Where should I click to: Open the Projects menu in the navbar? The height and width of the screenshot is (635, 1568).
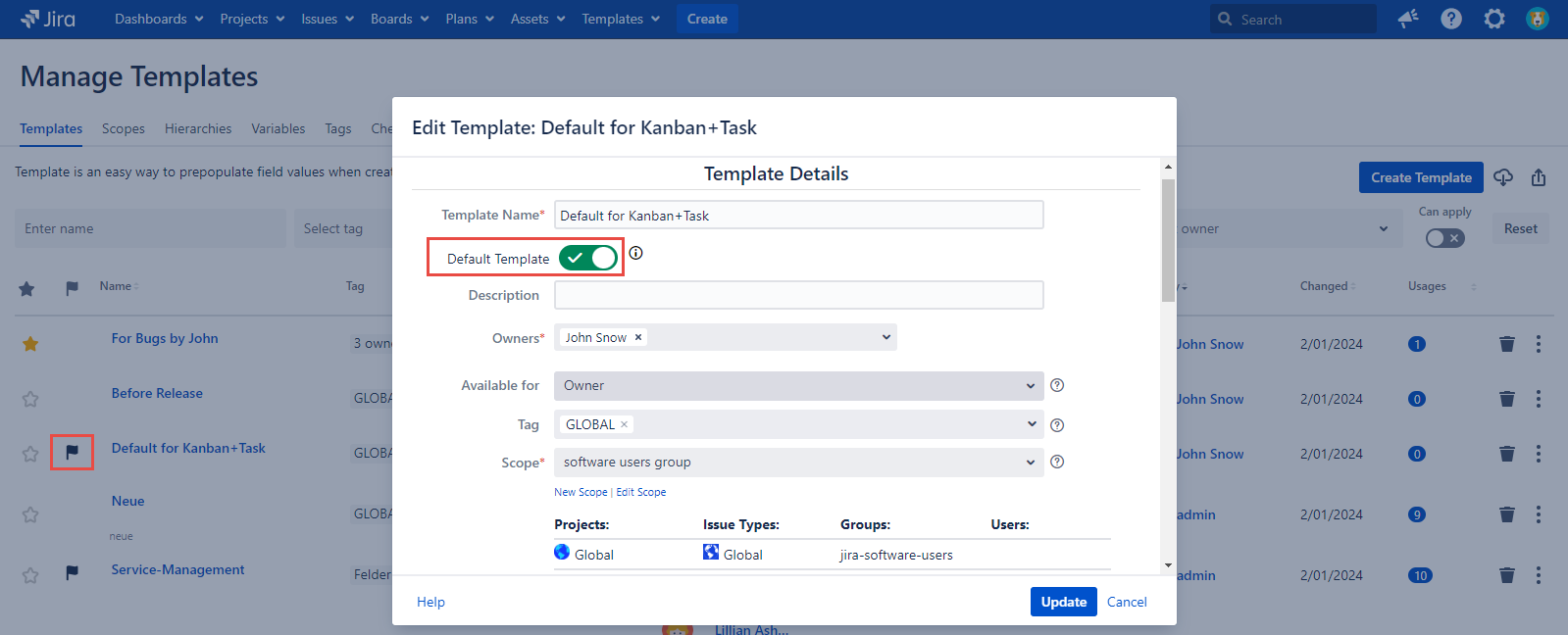[252, 19]
